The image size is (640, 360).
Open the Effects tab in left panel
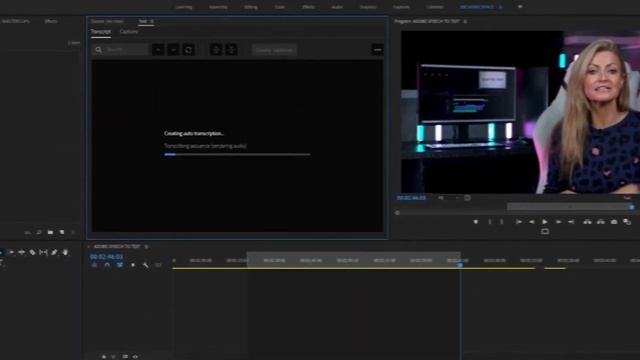51,21
